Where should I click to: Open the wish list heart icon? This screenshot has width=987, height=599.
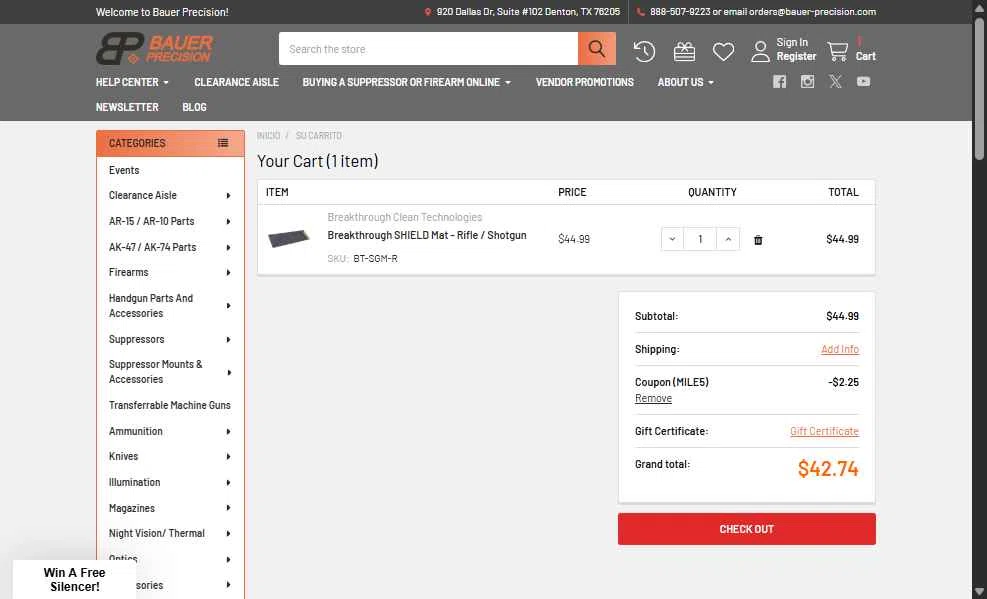723,51
